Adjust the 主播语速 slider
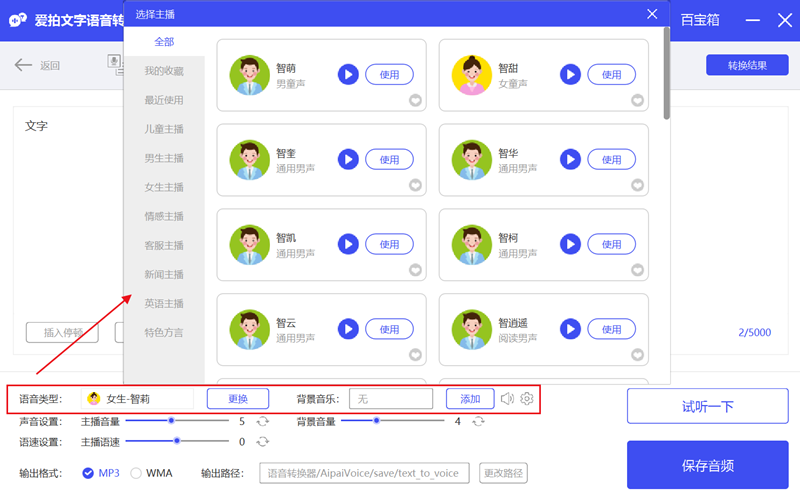 pyautogui.click(x=177, y=441)
